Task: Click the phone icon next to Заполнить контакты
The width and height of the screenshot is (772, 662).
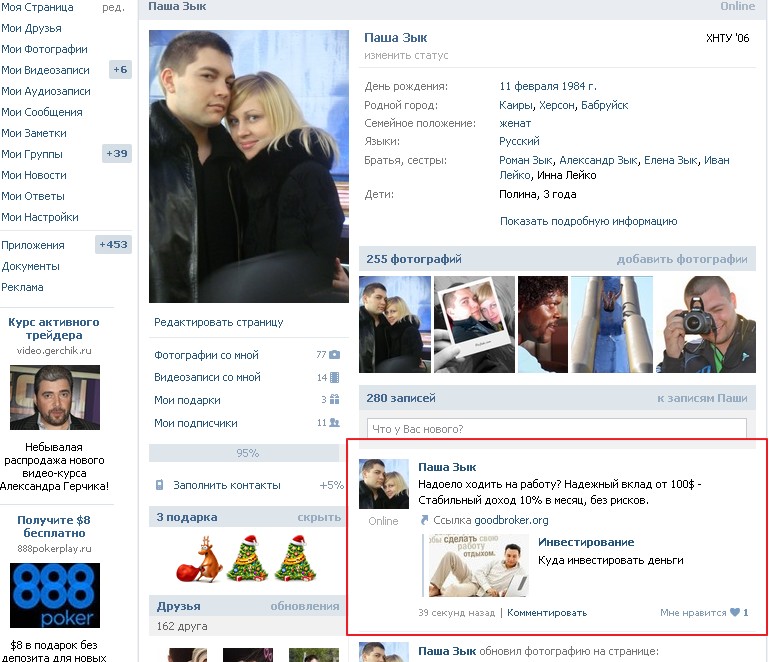Action: point(160,485)
